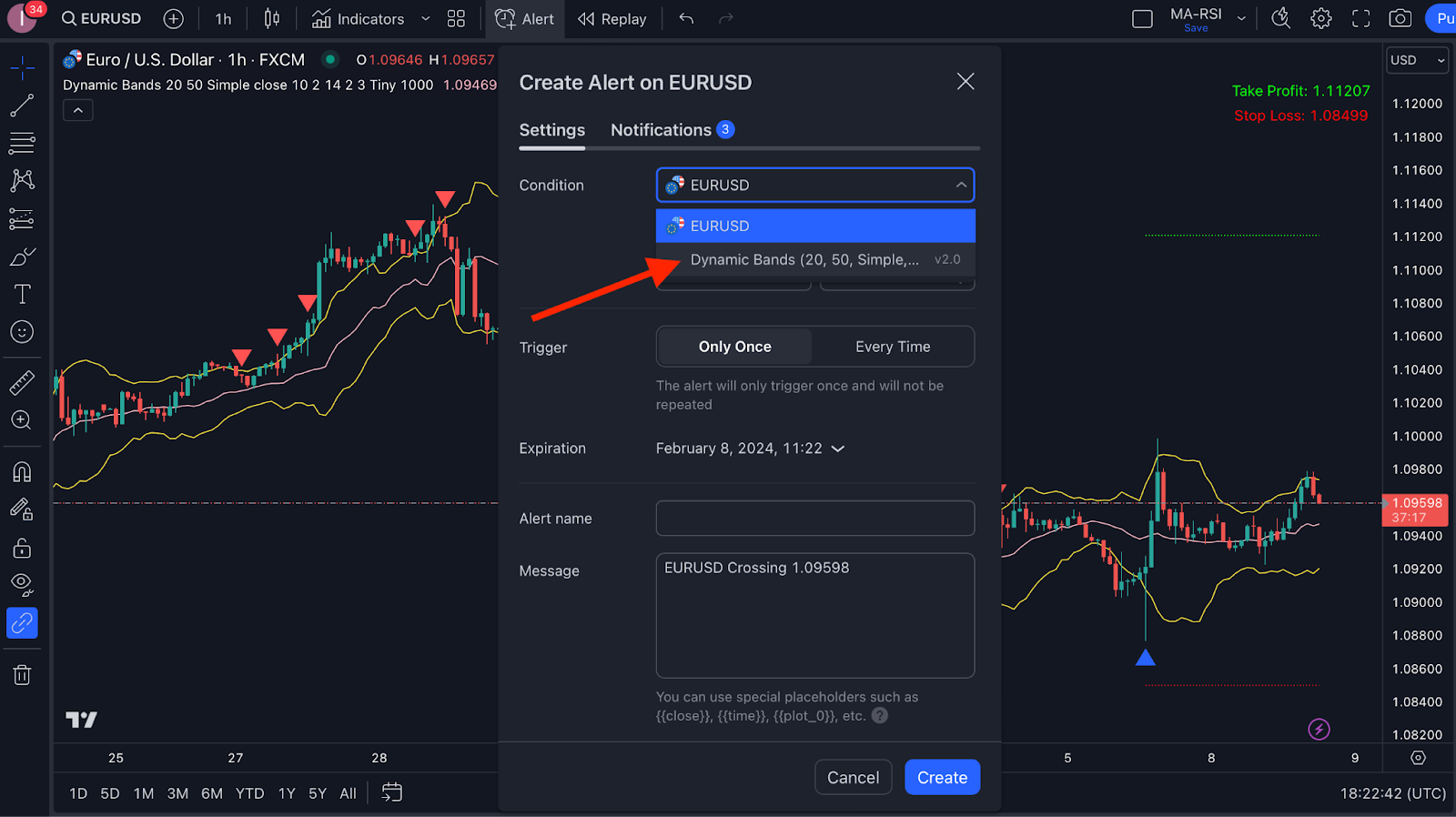Switch to the Settings tab
1456x817 pixels.
[x=552, y=130]
